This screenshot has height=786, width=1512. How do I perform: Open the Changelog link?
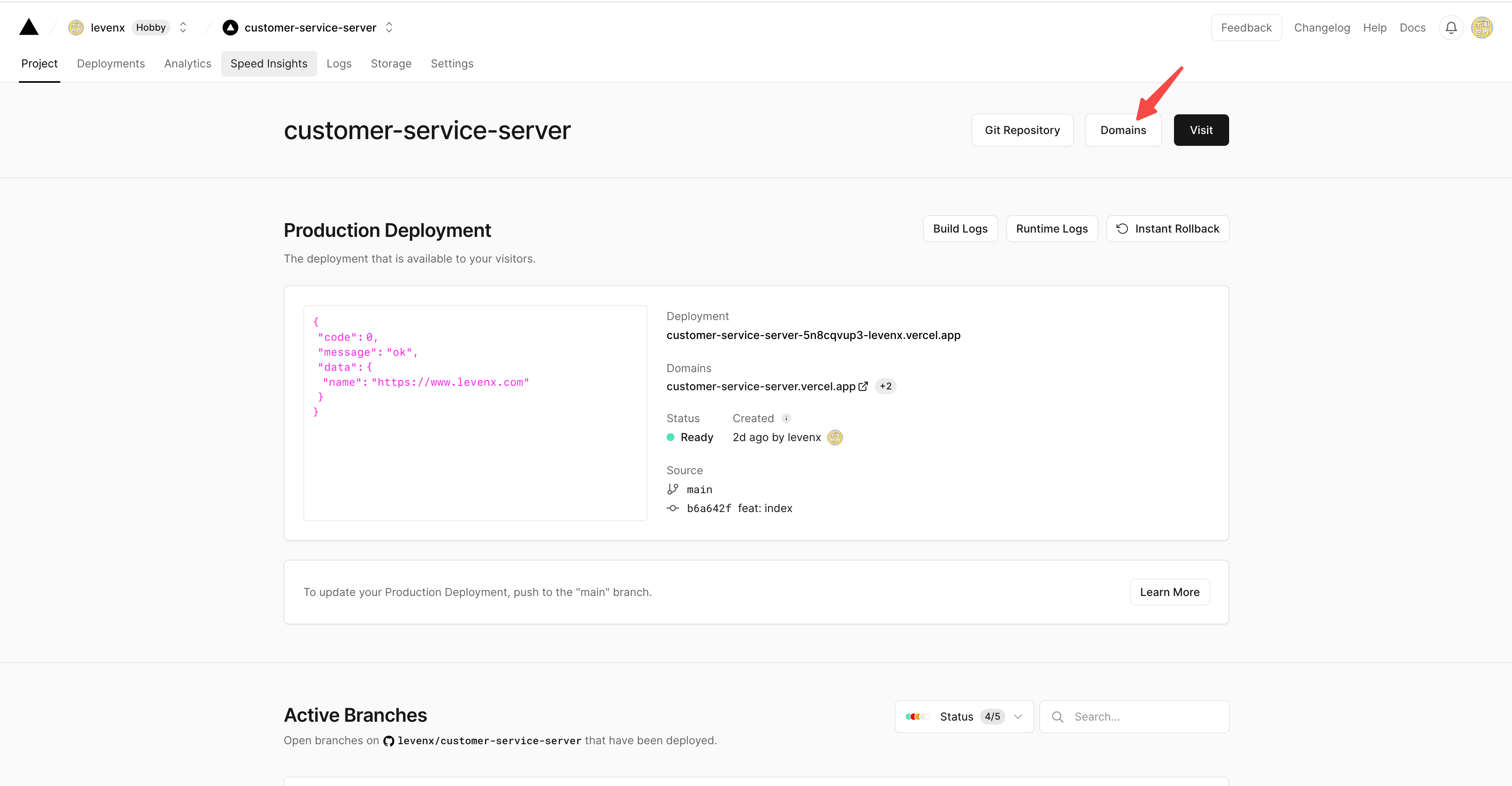(x=1322, y=28)
